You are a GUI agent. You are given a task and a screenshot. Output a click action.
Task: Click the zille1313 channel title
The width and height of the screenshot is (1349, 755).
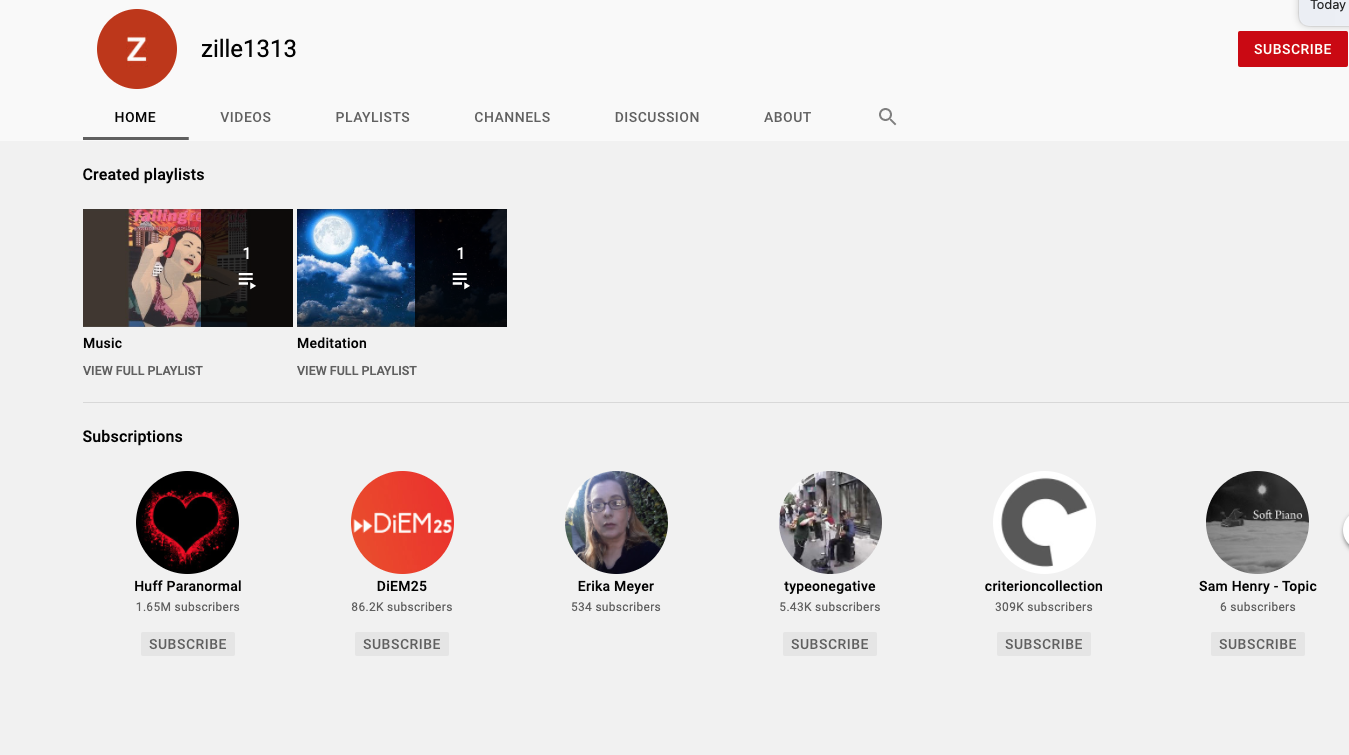(x=249, y=49)
